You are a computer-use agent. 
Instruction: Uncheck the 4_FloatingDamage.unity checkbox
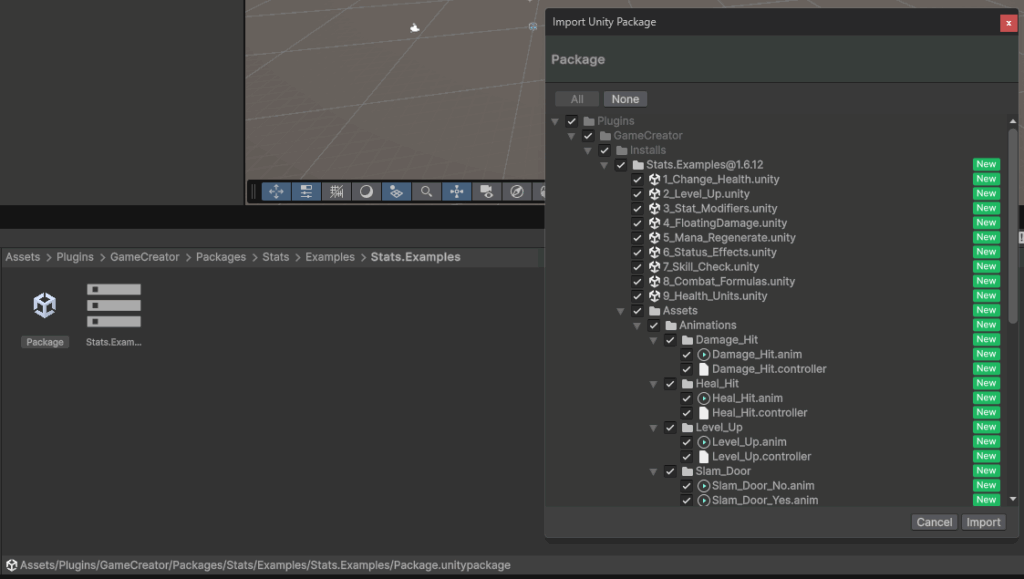tap(637, 223)
